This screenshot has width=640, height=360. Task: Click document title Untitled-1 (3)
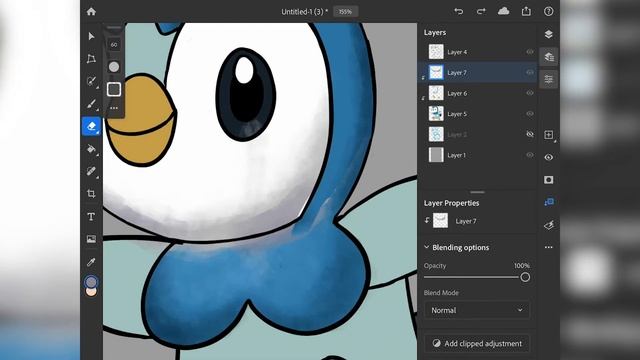click(x=304, y=11)
